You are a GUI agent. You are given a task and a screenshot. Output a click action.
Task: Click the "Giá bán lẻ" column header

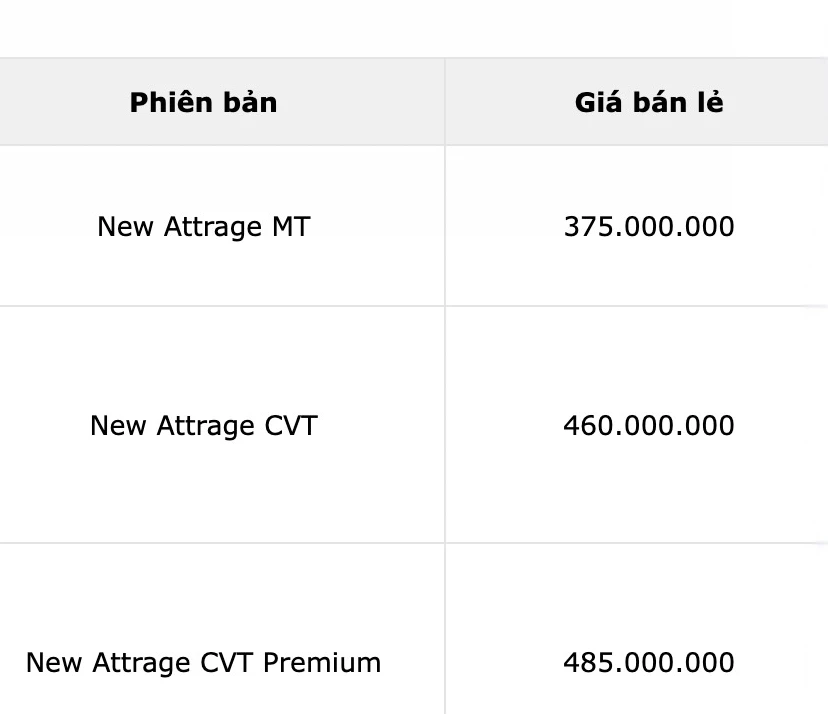[648, 102]
